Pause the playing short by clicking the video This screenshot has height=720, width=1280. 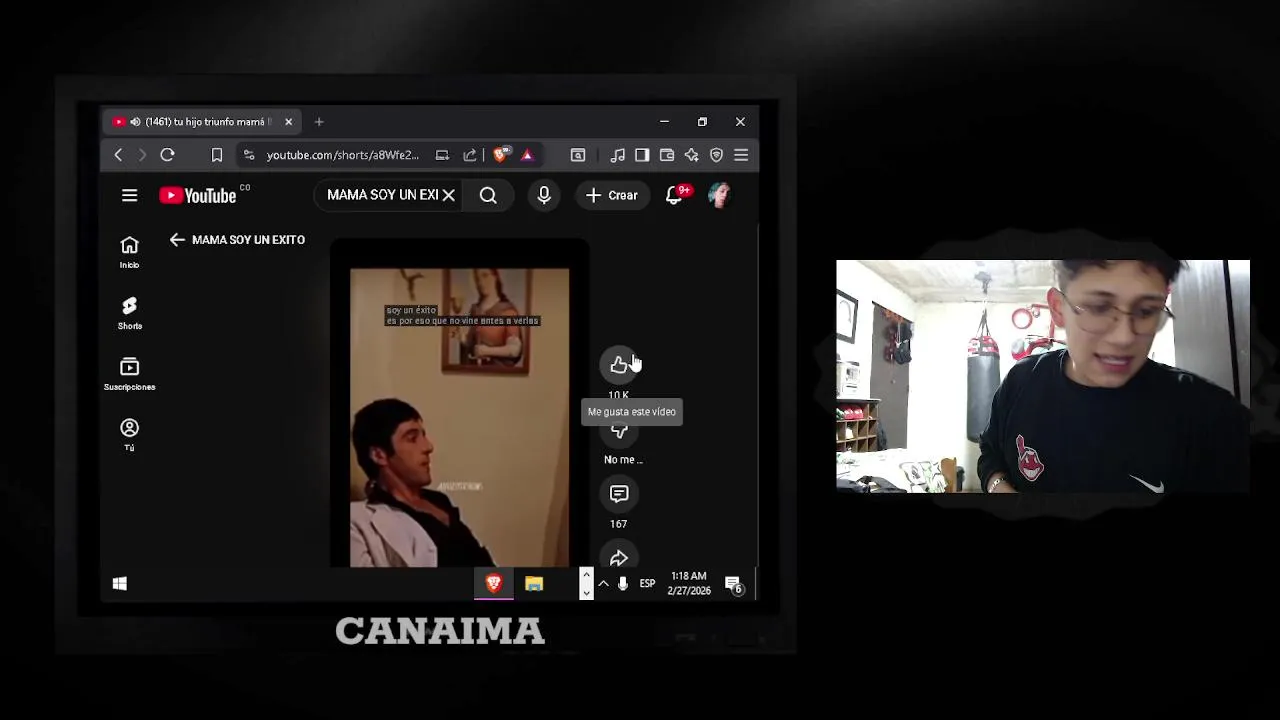pyautogui.click(x=460, y=417)
